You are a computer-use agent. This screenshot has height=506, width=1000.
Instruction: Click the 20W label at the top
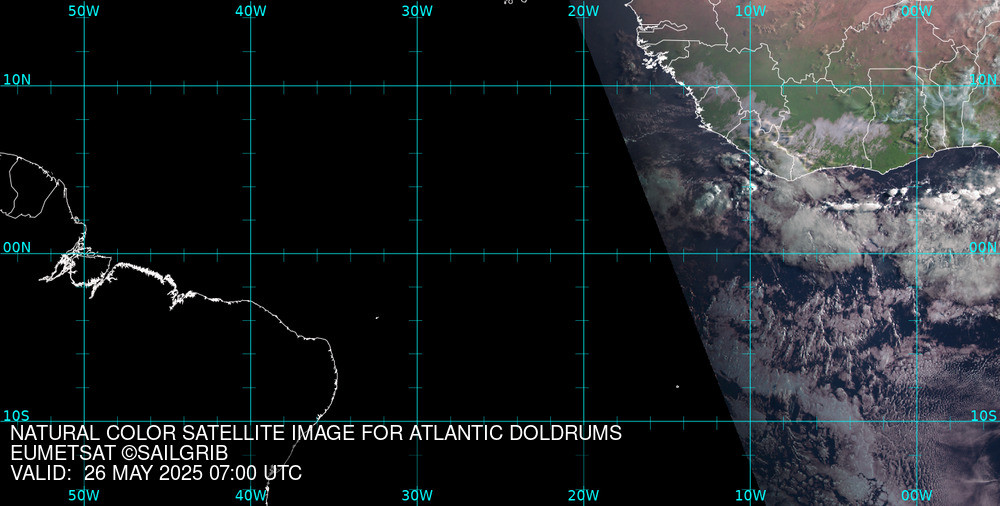tap(584, 11)
